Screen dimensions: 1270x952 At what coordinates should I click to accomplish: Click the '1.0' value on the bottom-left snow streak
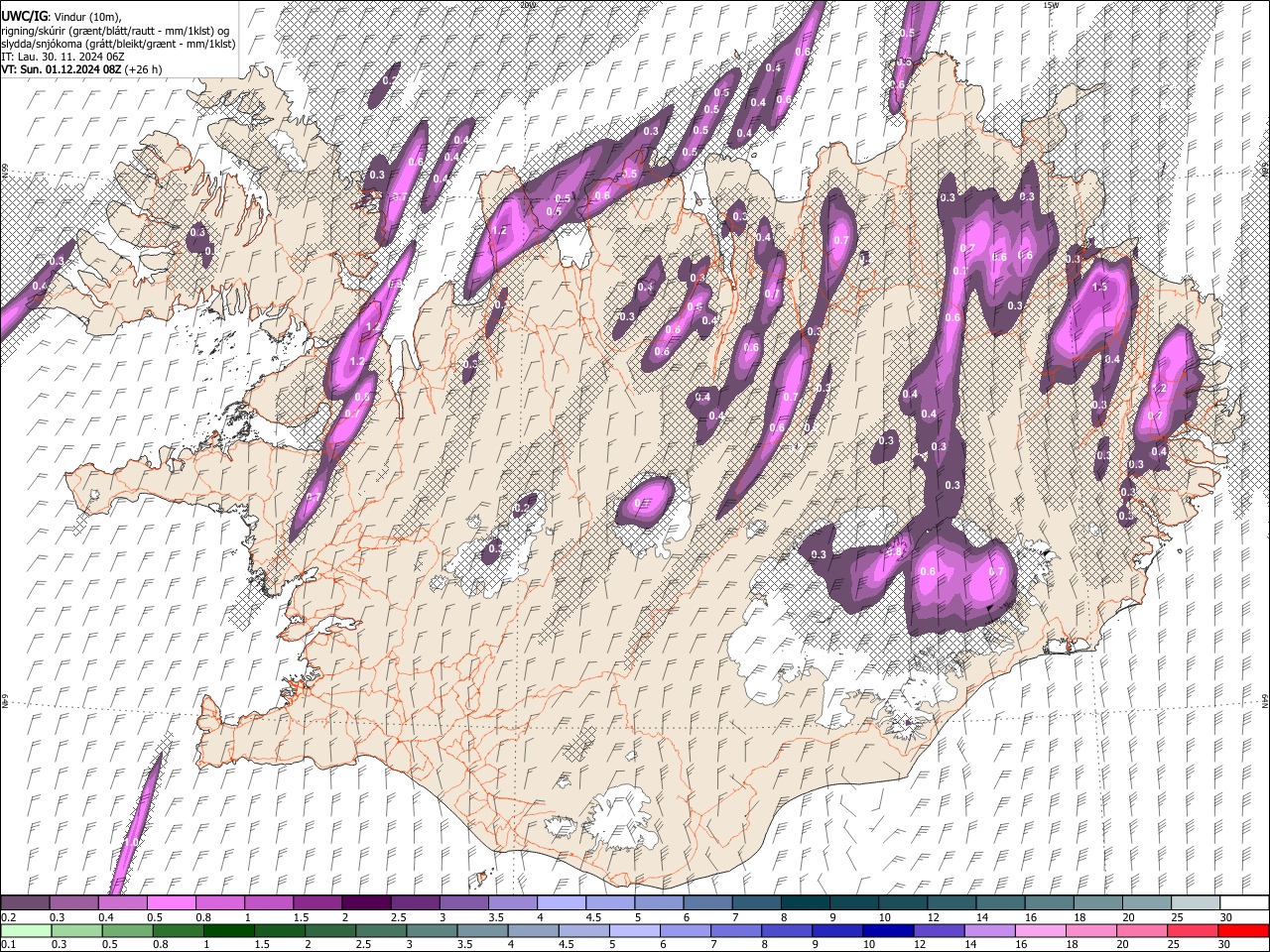[131, 843]
